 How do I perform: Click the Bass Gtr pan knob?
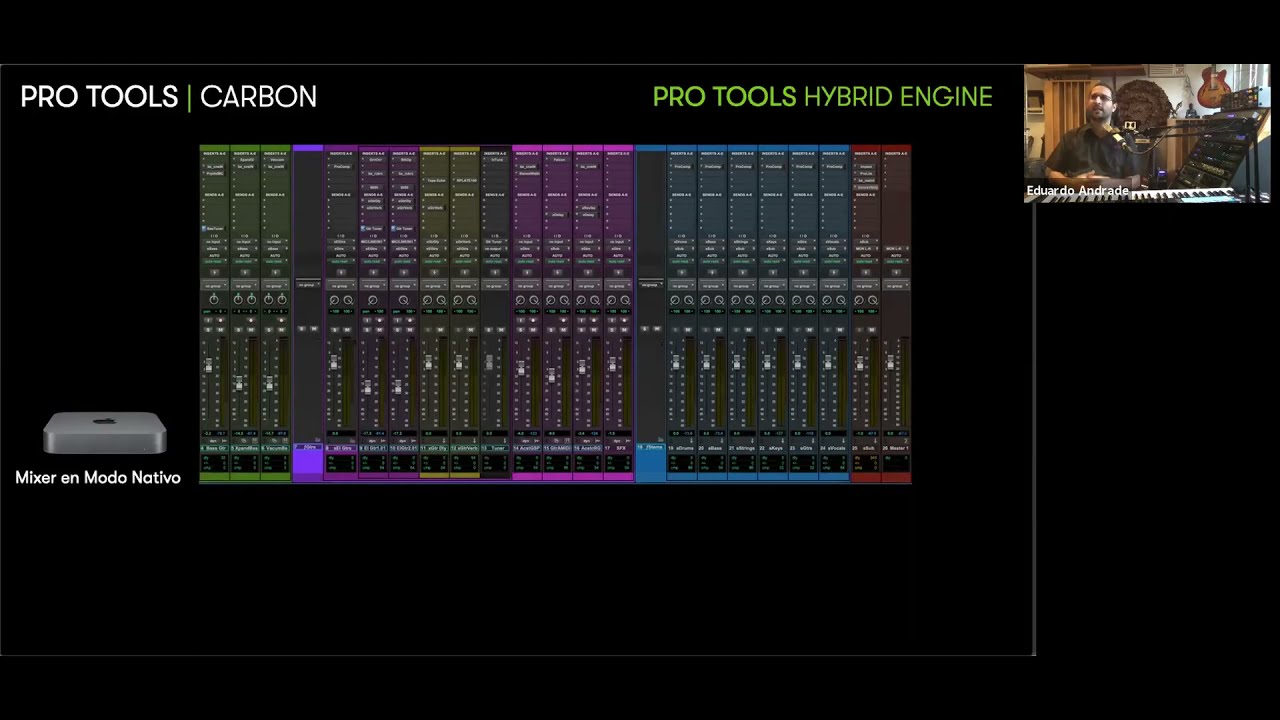click(x=214, y=300)
